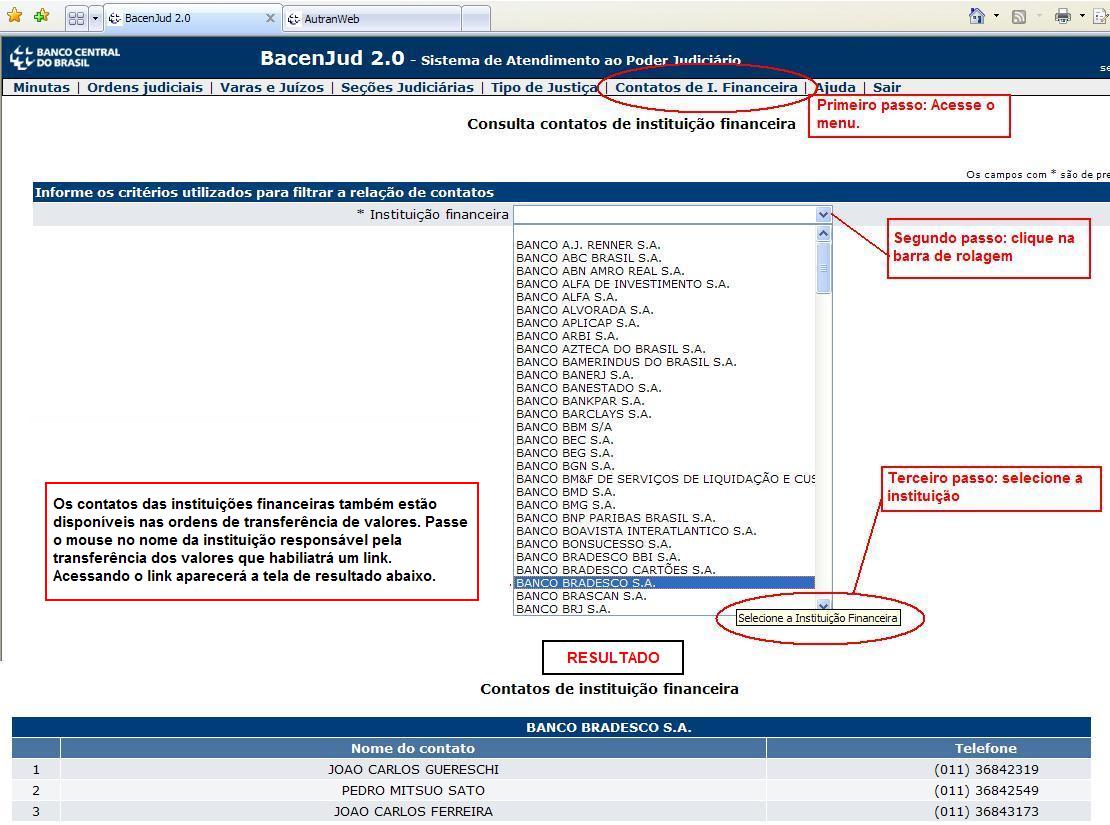Select BANCO A.J. RENNER S.A.
The image size is (1110, 825).
coord(665,245)
